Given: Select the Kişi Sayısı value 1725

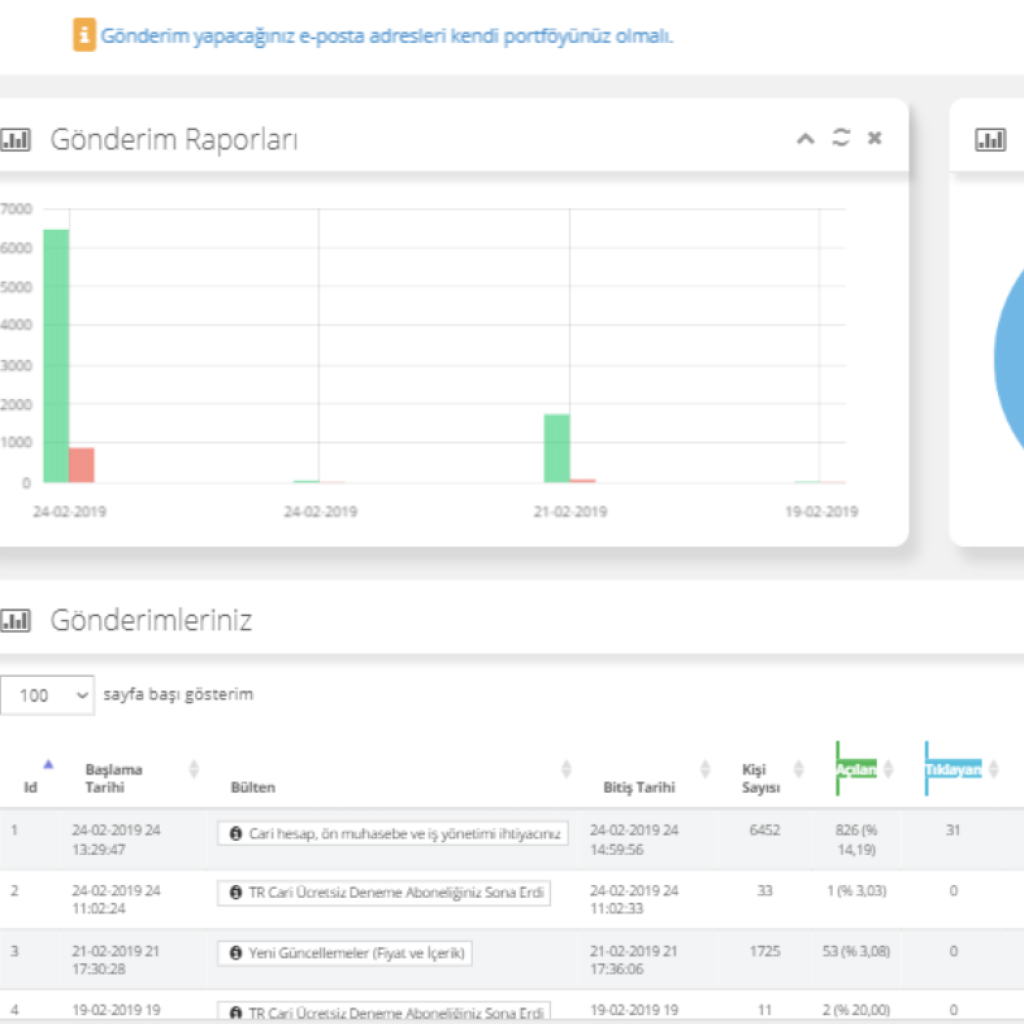Looking at the screenshot, I should coord(765,951).
